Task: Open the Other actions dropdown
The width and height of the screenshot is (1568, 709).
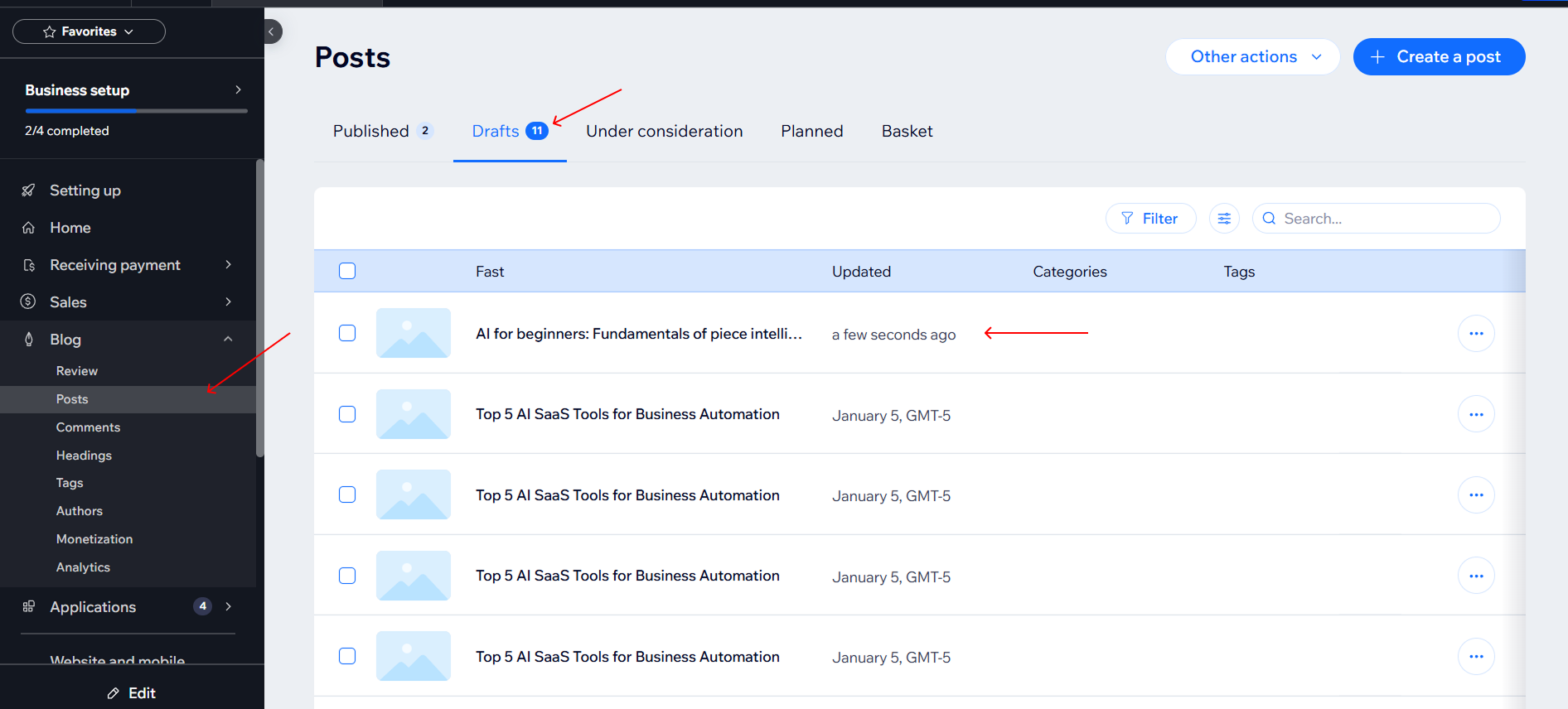Action: tap(1252, 57)
